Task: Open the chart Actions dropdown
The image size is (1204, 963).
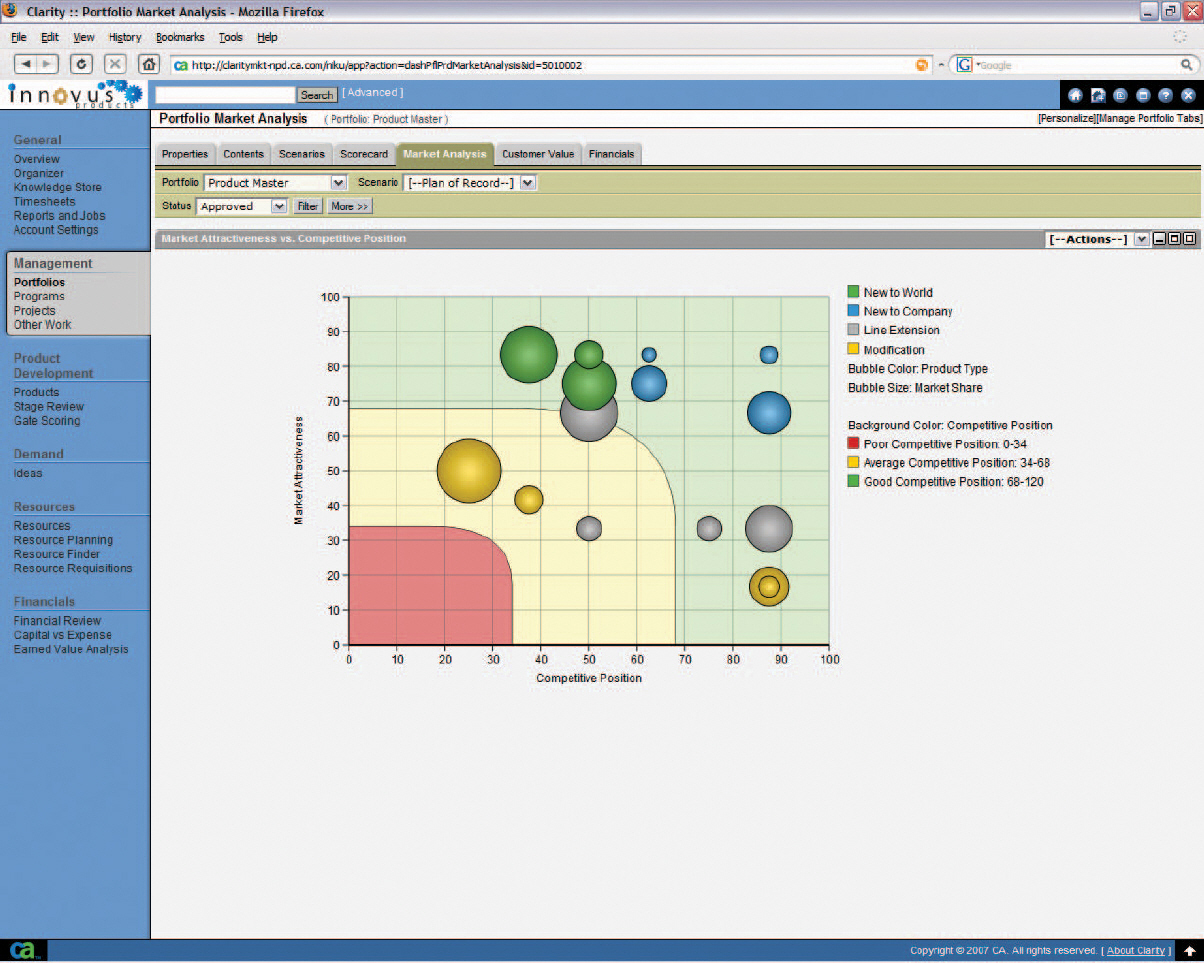Action: pyautogui.click(x=1141, y=239)
